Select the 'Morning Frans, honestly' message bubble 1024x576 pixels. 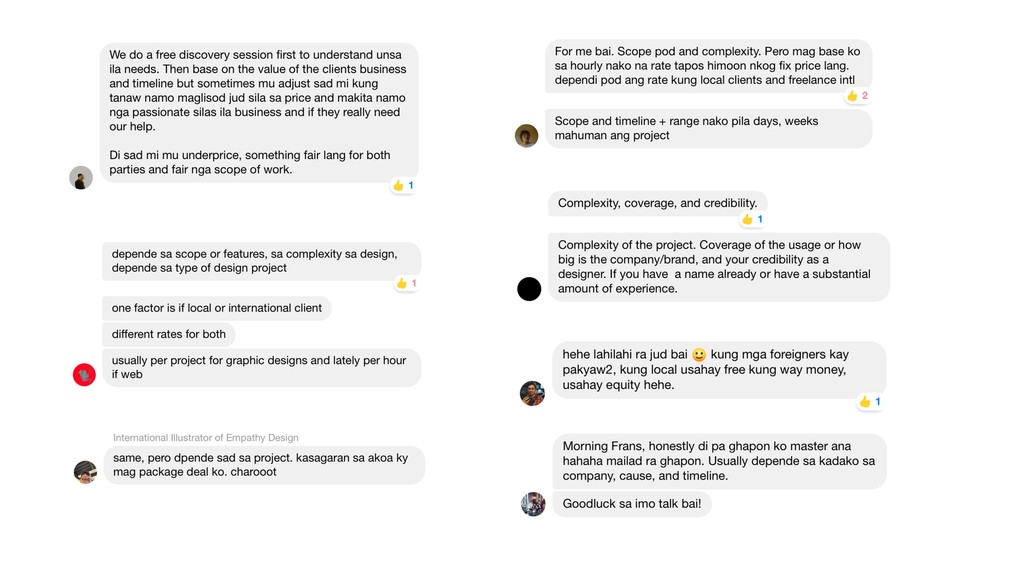click(x=719, y=461)
